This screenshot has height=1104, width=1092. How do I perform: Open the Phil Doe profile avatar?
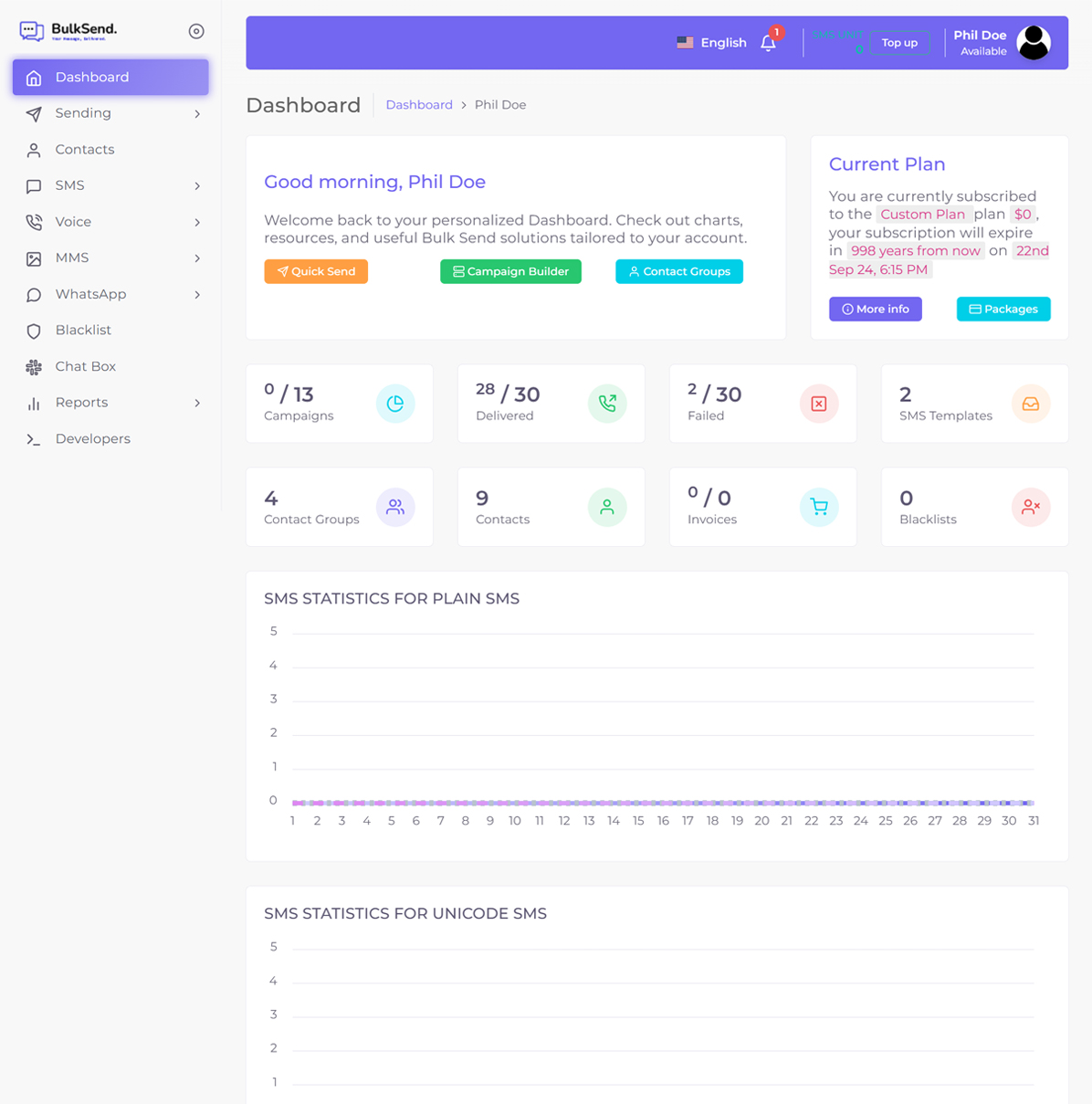point(1033,42)
